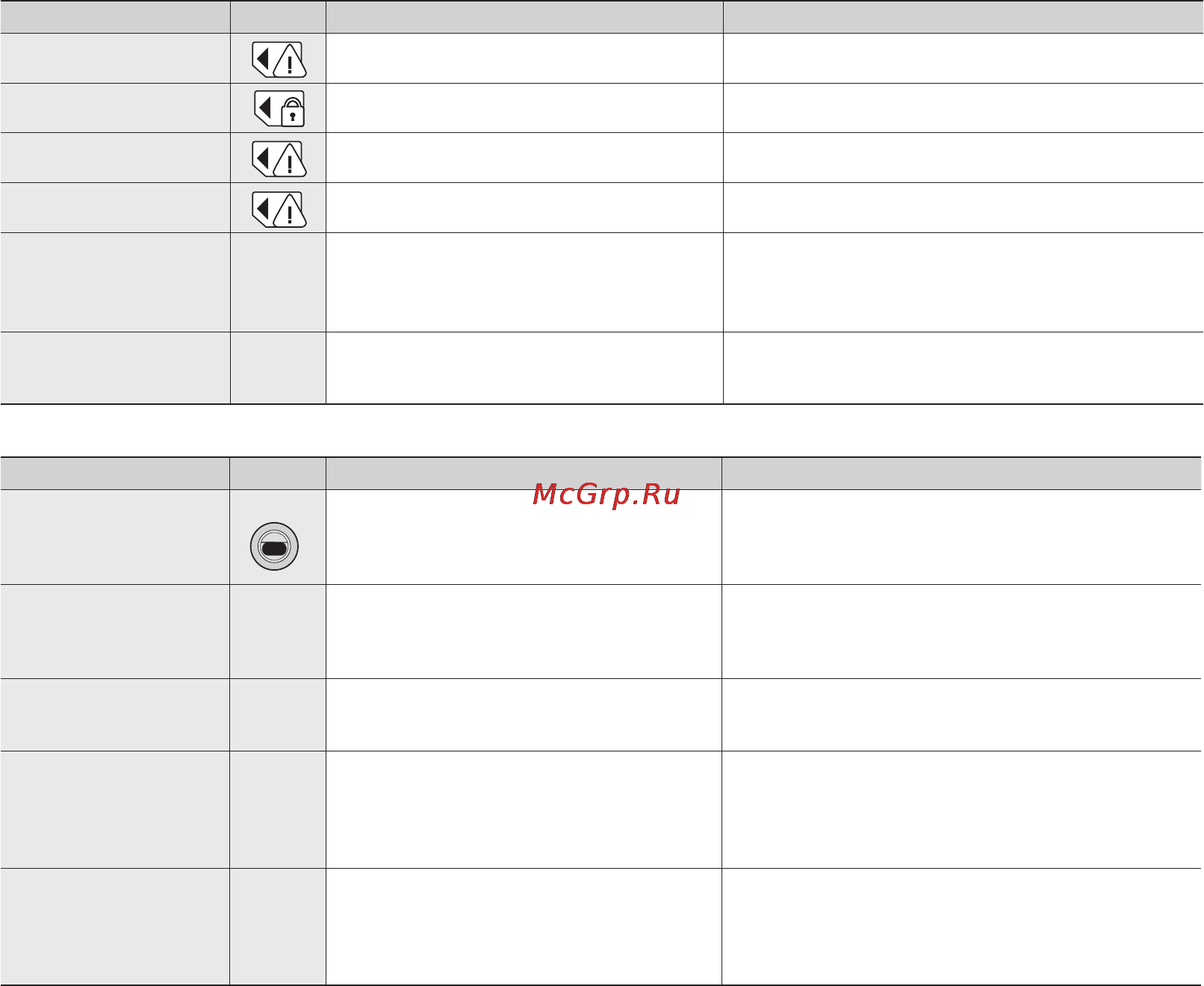Click the memory card padlock icon
1204x986 pixels.
pyautogui.click(x=279, y=109)
